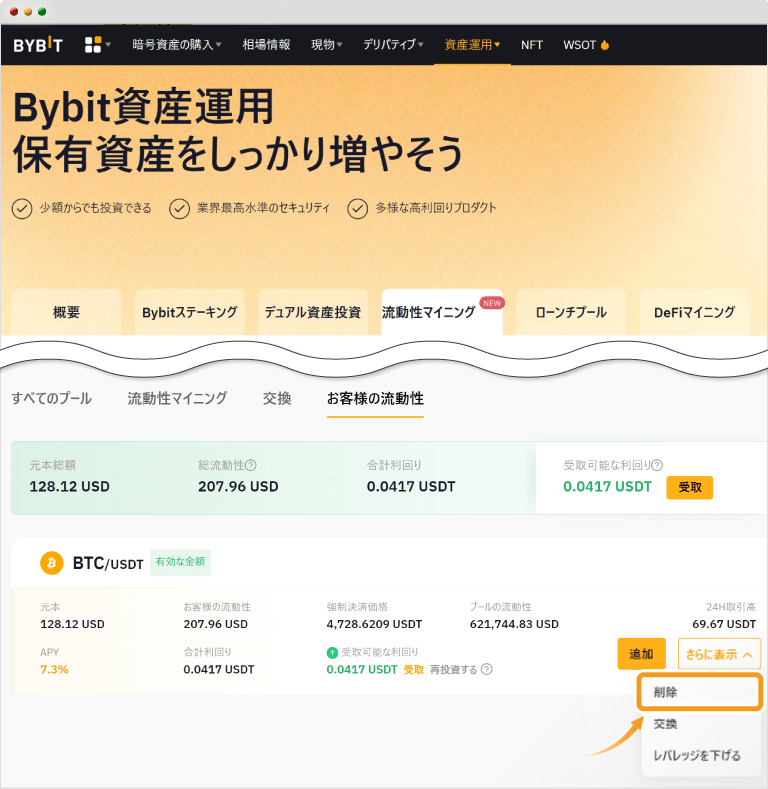The image size is (768, 789).
Task: Switch to the Bybitステーキング tab
Action: 190,312
